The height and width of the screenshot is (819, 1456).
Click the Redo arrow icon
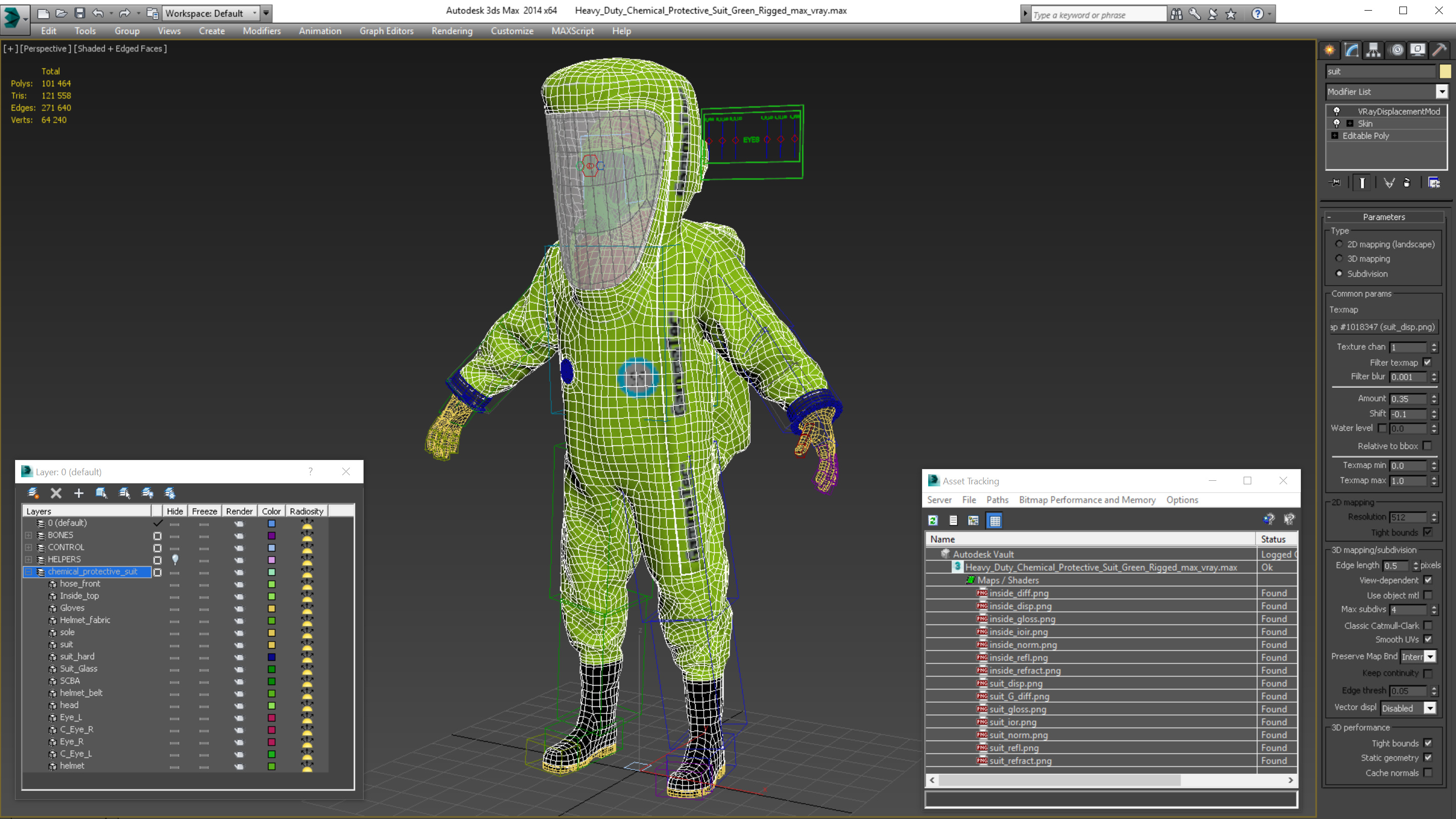pyautogui.click(x=124, y=13)
